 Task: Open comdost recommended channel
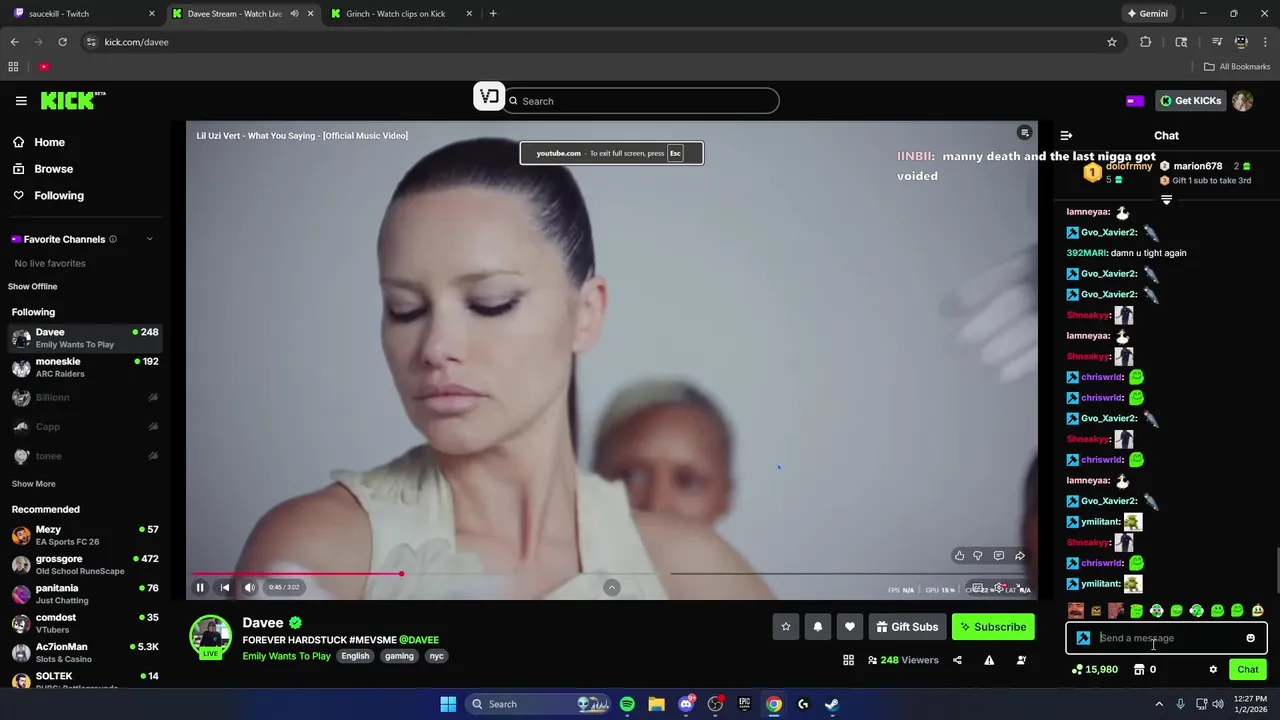tap(85, 624)
